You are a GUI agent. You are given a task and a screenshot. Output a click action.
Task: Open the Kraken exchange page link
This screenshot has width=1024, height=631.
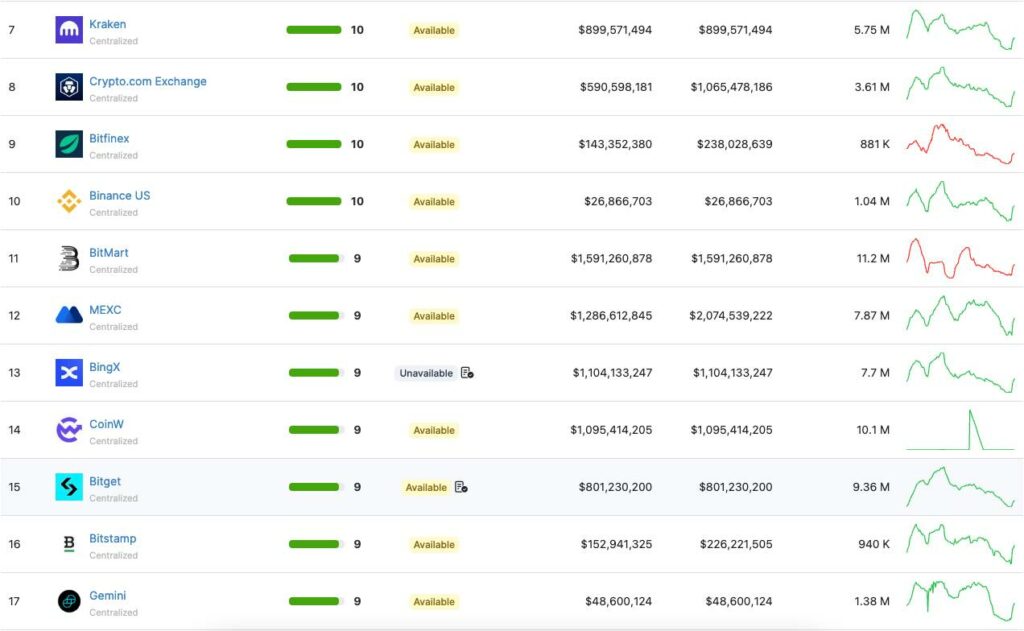pyautogui.click(x=108, y=24)
